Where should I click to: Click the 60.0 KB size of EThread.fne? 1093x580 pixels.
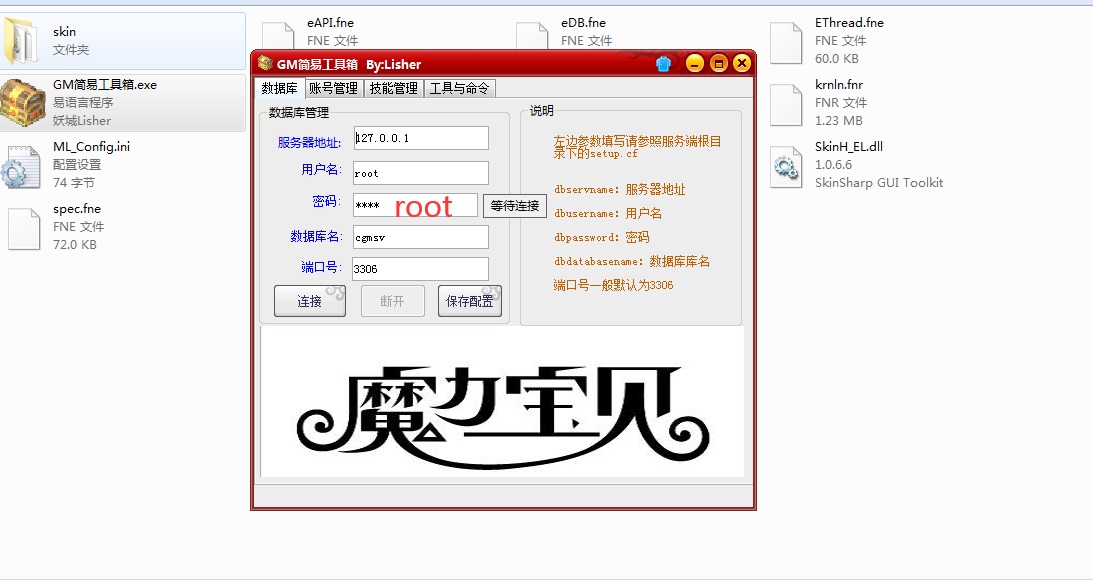point(836,59)
